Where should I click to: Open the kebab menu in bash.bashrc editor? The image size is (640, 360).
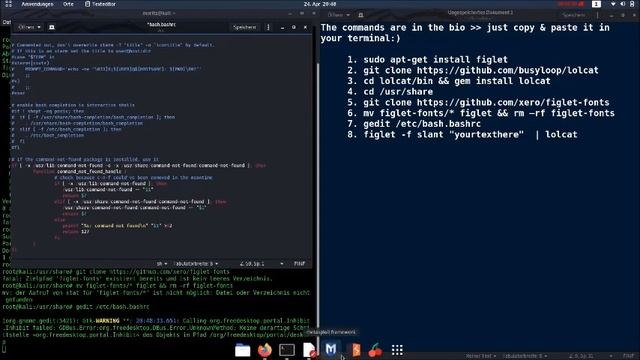click(268, 27)
